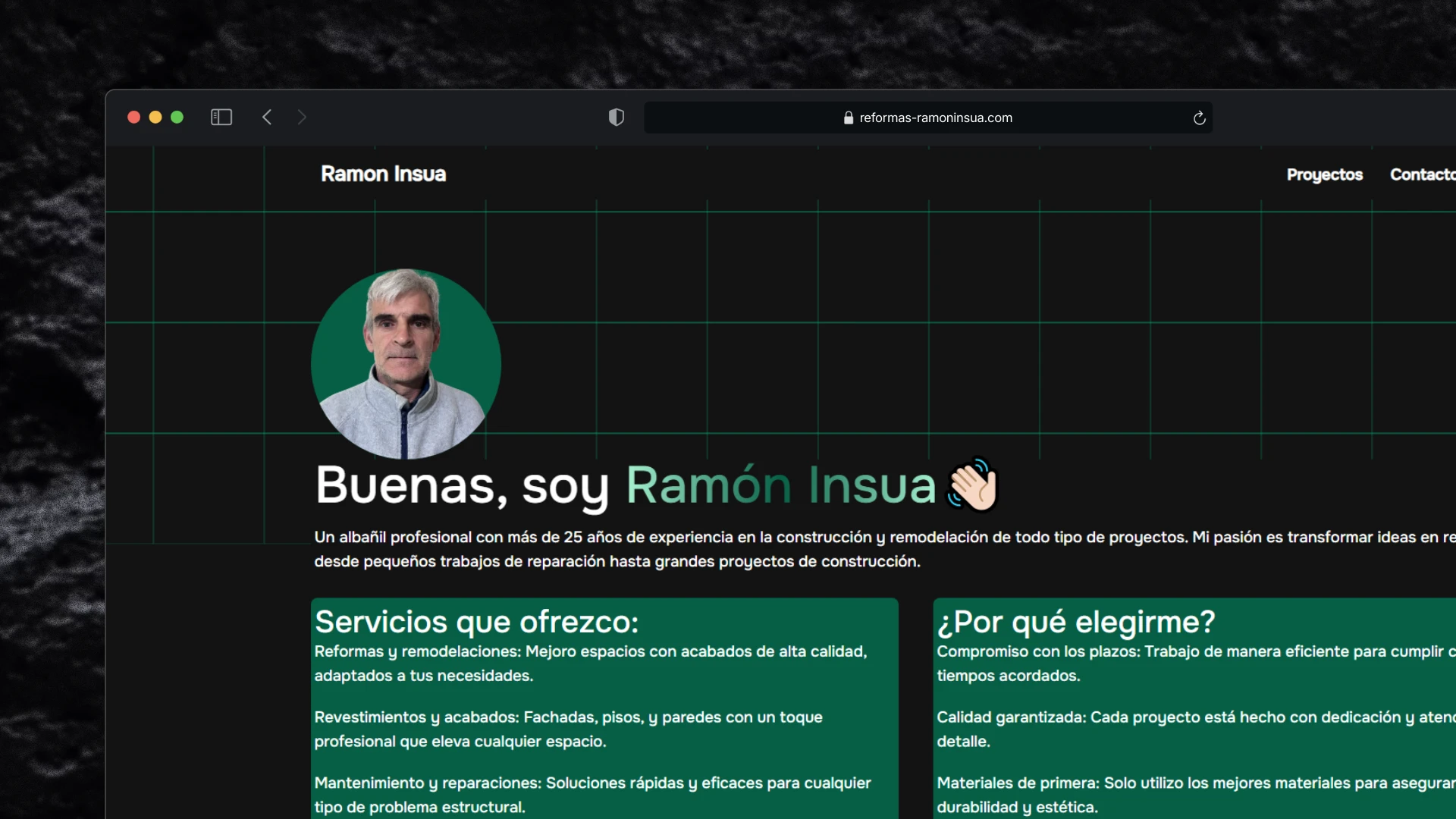Click Ramón Insua's profile photo
This screenshot has width=1456, height=819.
(x=406, y=364)
